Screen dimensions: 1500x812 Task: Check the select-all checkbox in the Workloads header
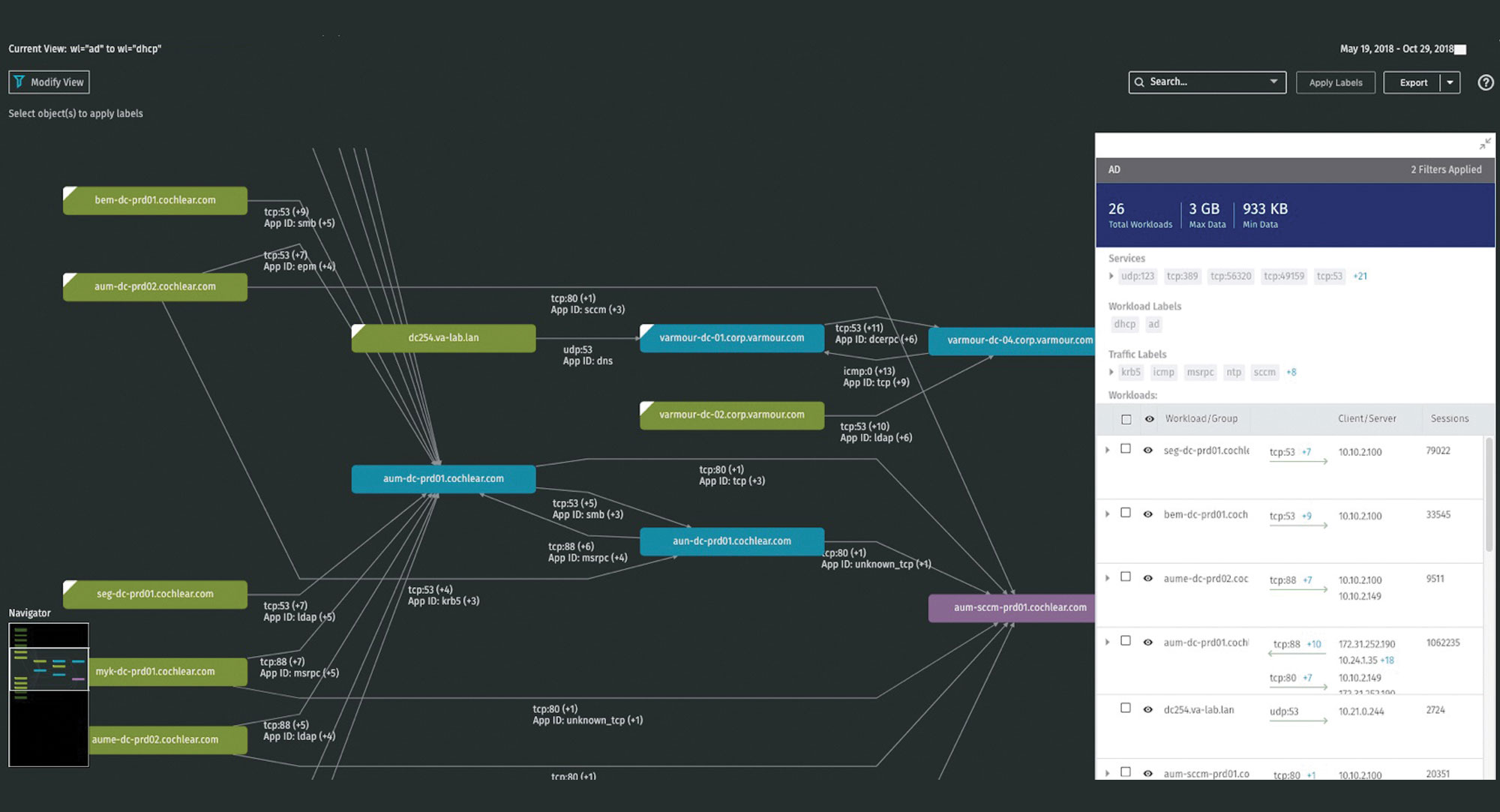click(1126, 418)
